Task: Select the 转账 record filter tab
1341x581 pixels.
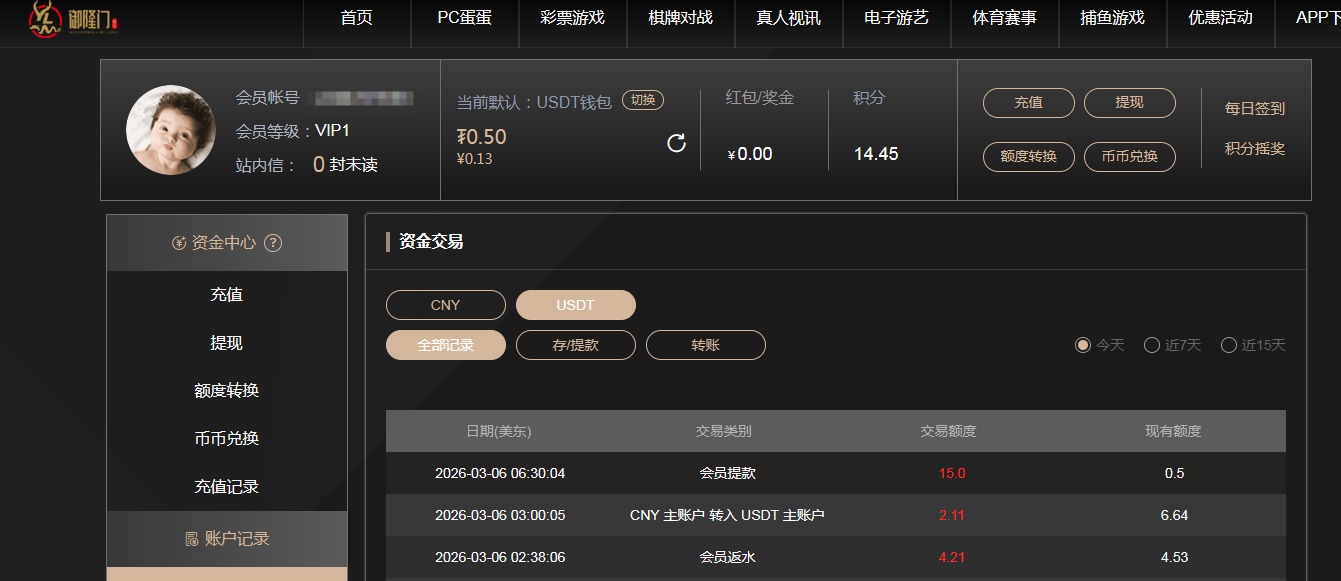Action: pyautogui.click(x=706, y=345)
